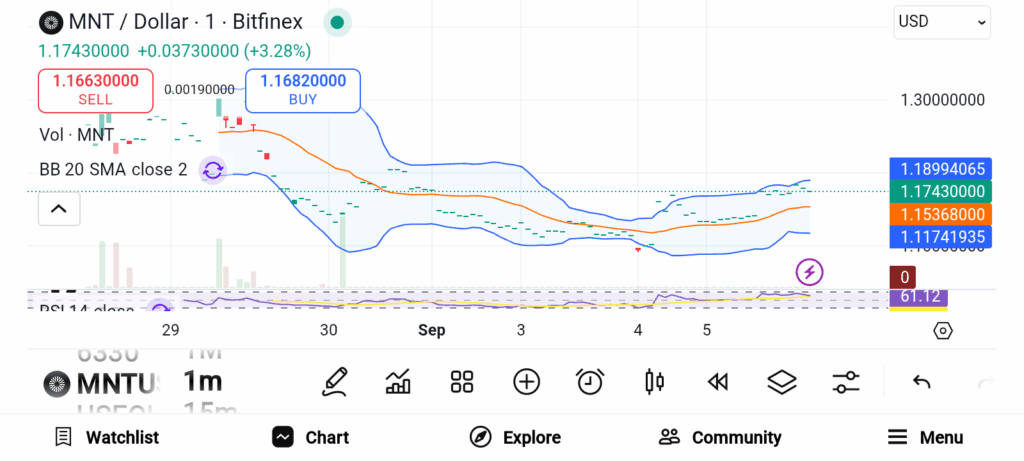Click the spread value 0.00190000
This screenshot has height=461, width=1024.
[199, 89]
